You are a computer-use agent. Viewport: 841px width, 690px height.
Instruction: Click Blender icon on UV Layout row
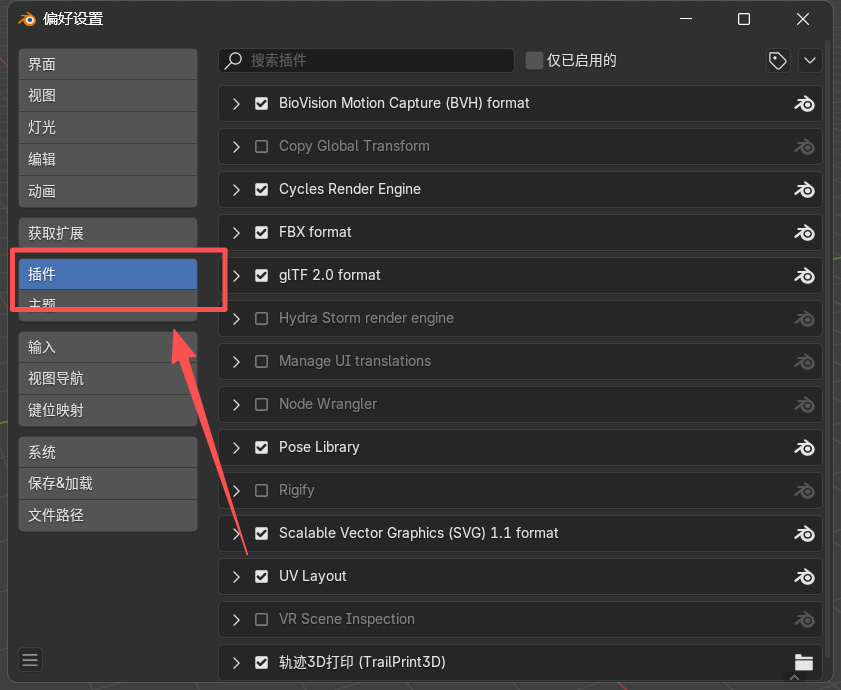pyautogui.click(x=804, y=576)
